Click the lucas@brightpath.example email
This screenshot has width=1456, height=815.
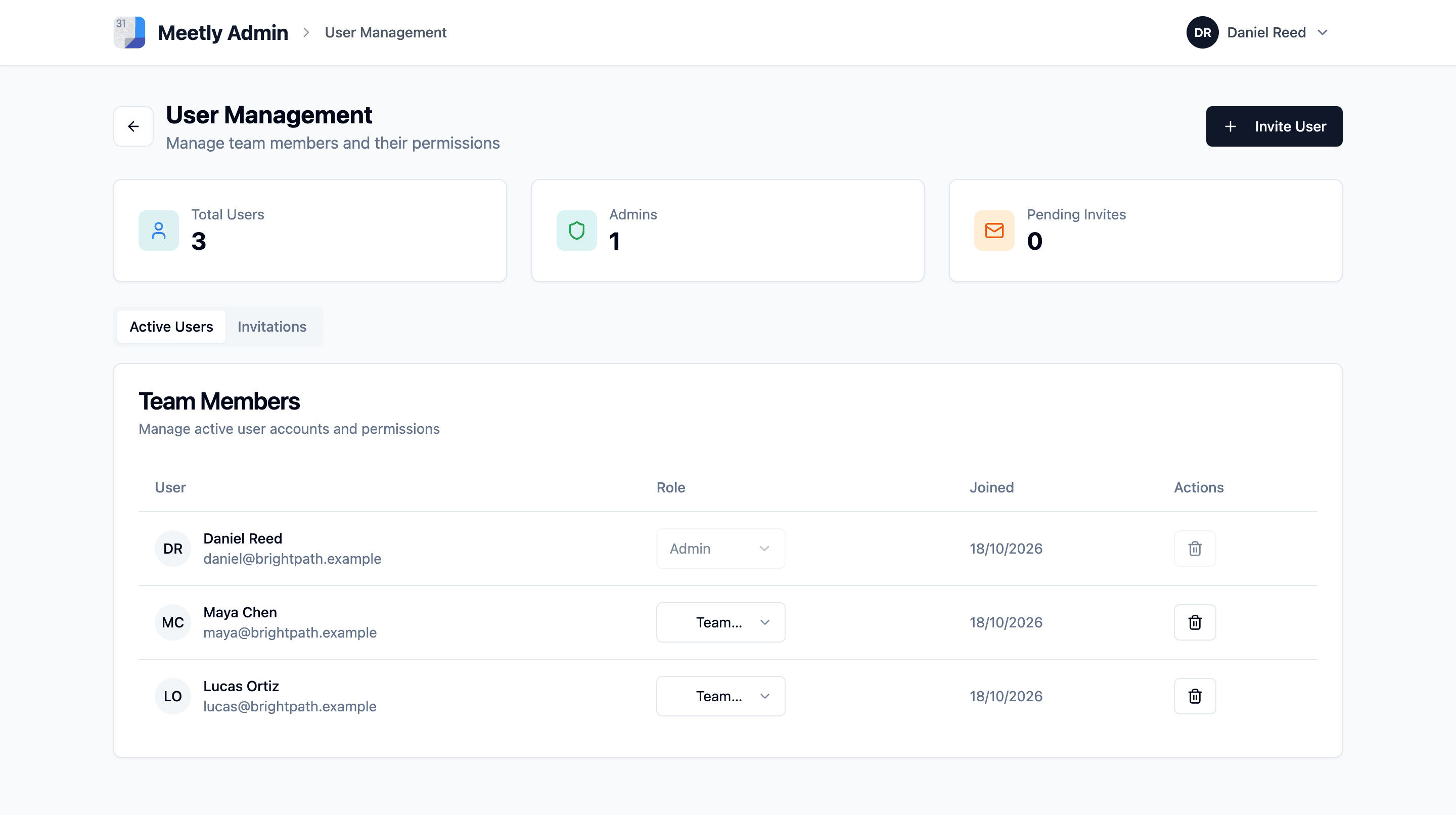coord(290,706)
